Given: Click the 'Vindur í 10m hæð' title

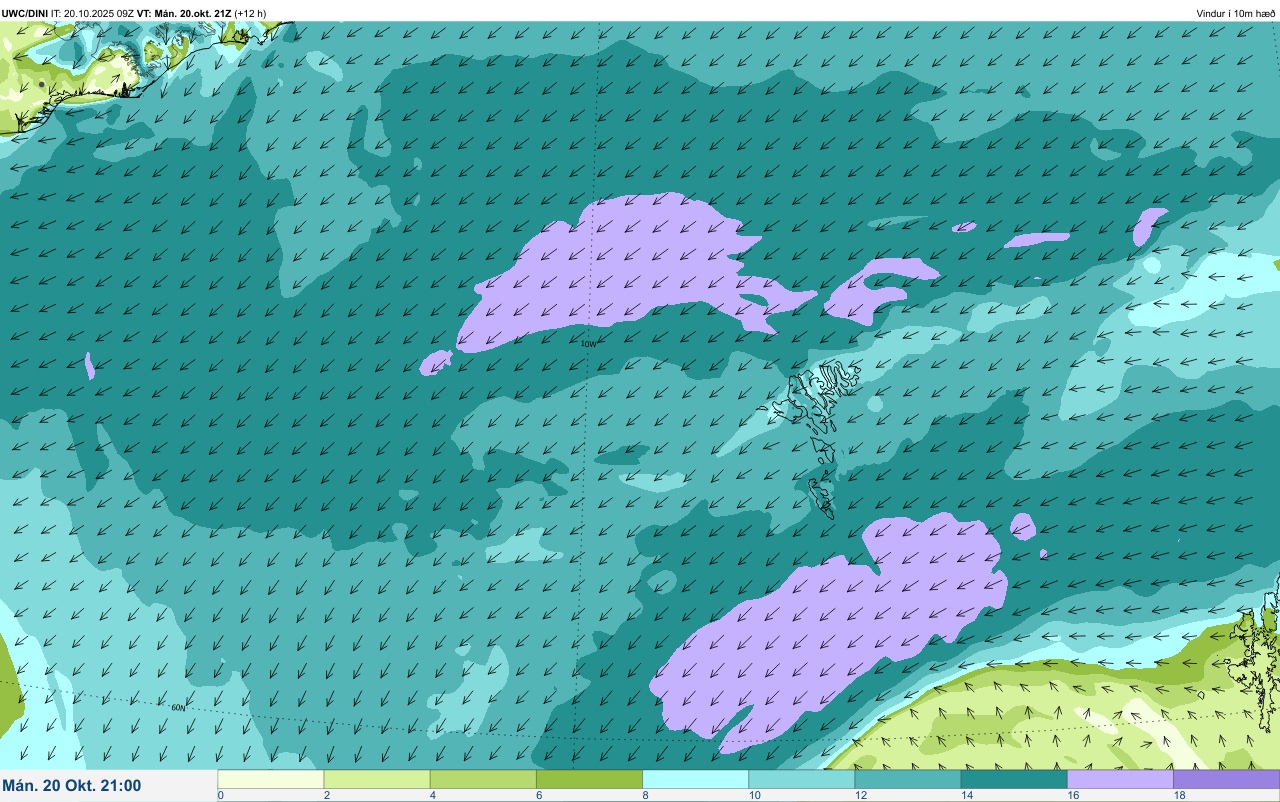Looking at the screenshot, I should tap(1235, 13).
